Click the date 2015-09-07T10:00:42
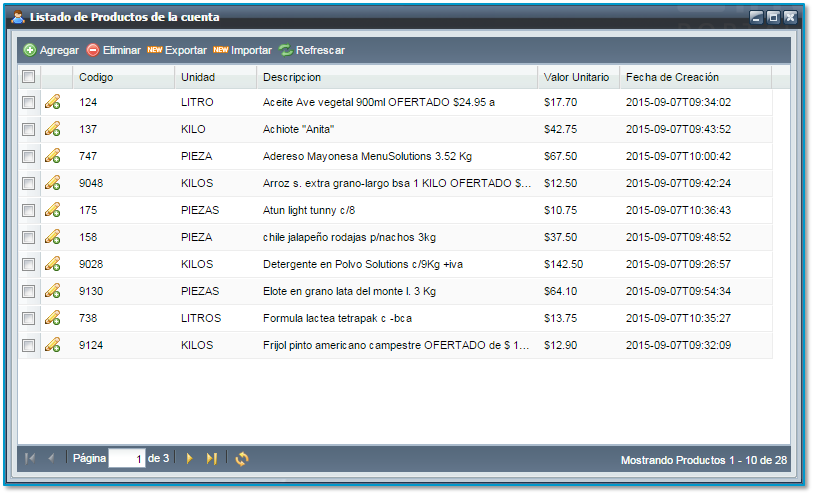The image size is (814, 495). point(678,156)
